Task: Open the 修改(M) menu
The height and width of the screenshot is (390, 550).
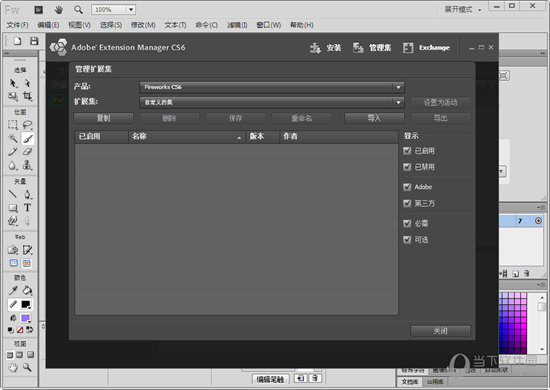Action: click(x=143, y=25)
